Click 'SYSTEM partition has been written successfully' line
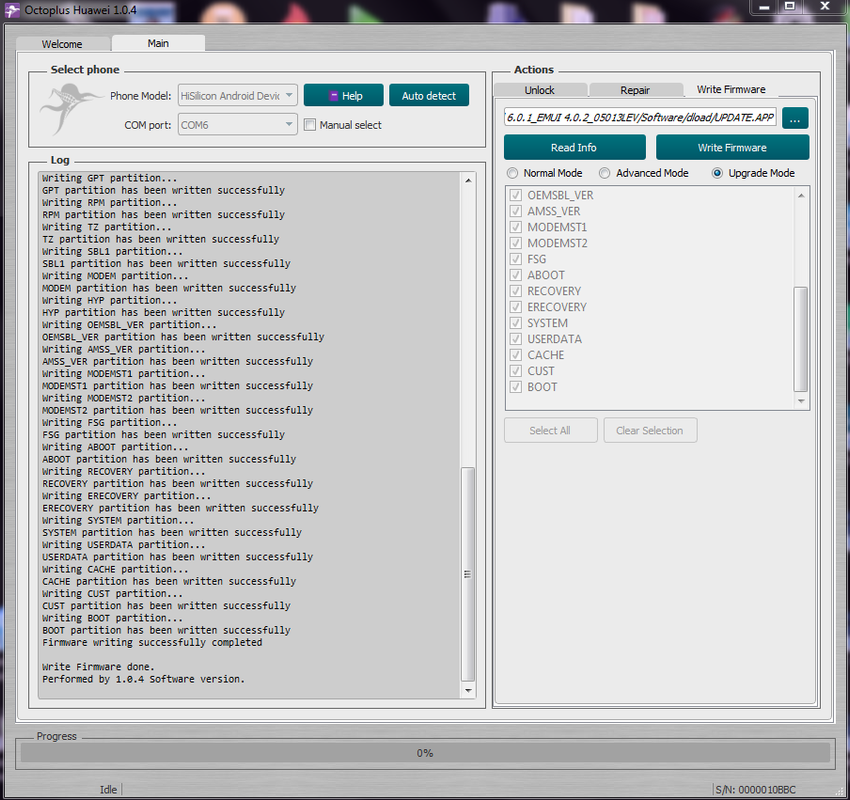Screen dimensions: 850x800 pos(172,532)
